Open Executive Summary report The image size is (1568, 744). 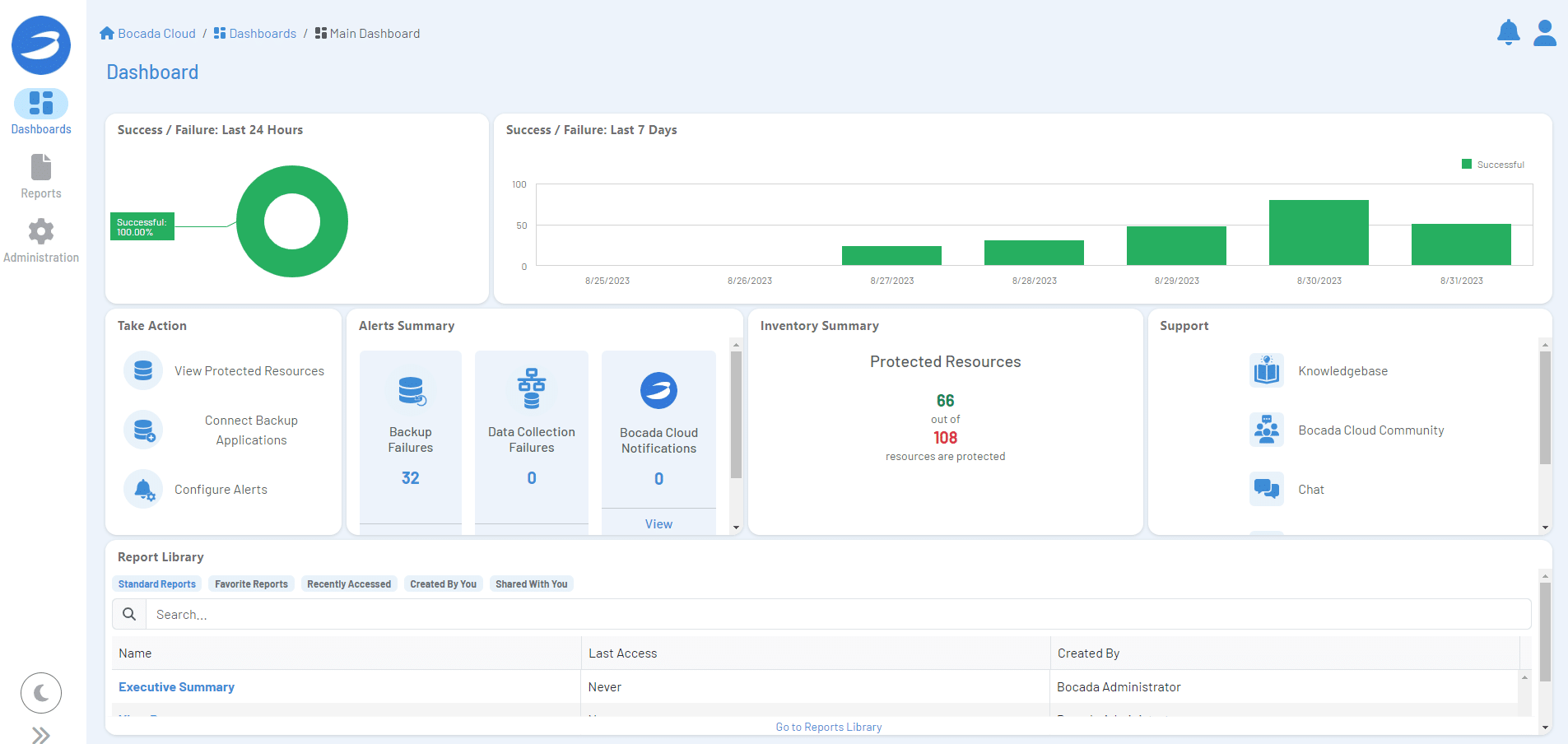(x=176, y=687)
